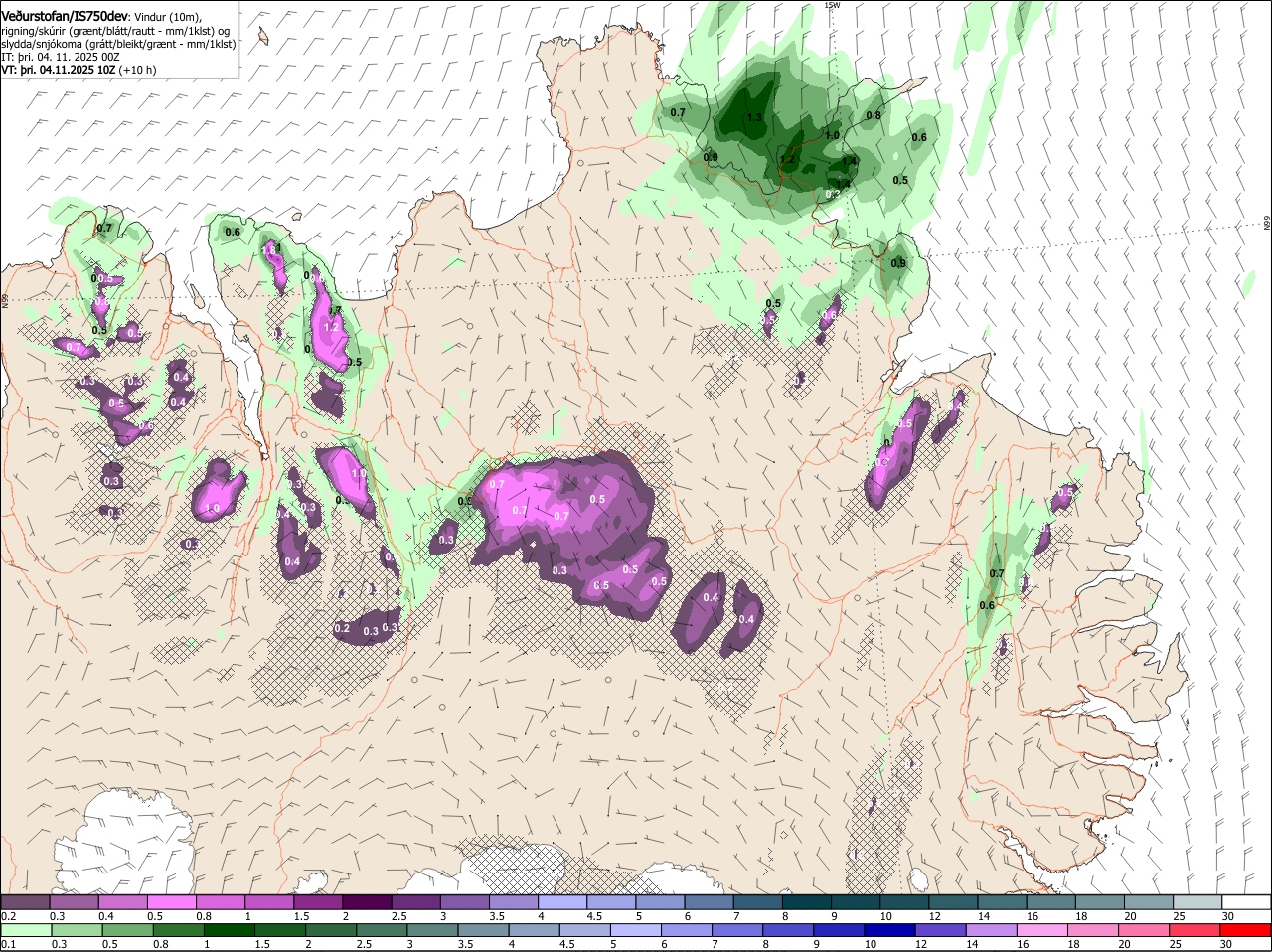The width and height of the screenshot is (1272, 952).
Task: Click the '15W' longitude label at map top
Action: 832,5
